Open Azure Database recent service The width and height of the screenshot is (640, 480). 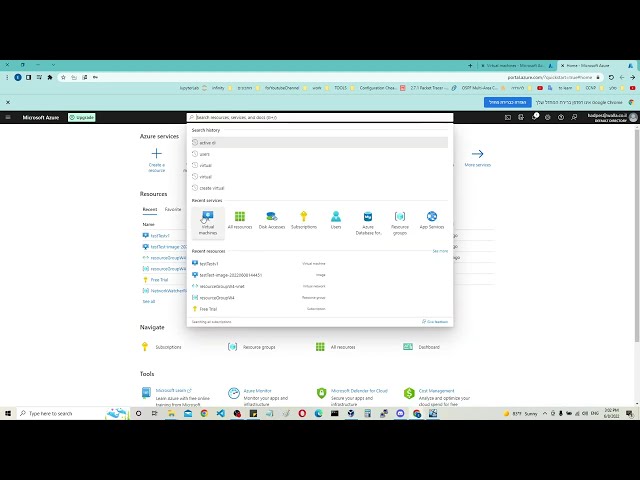pyautogui.click(x=368, y=223)
